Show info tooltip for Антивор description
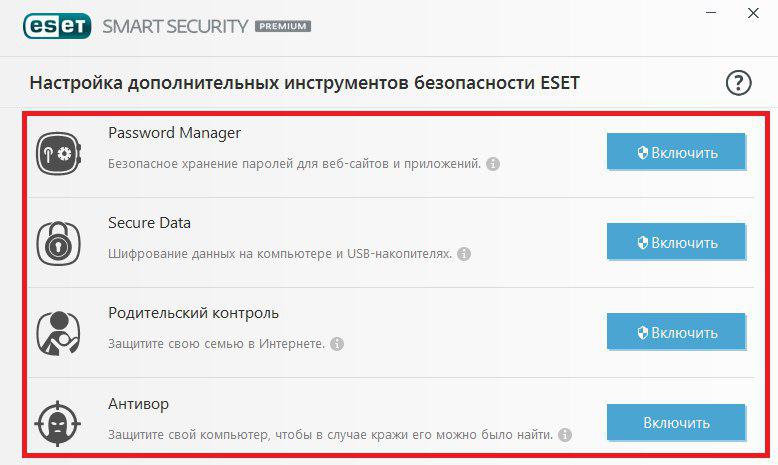This screenshot has width=778, height=465. coord(565,435)
